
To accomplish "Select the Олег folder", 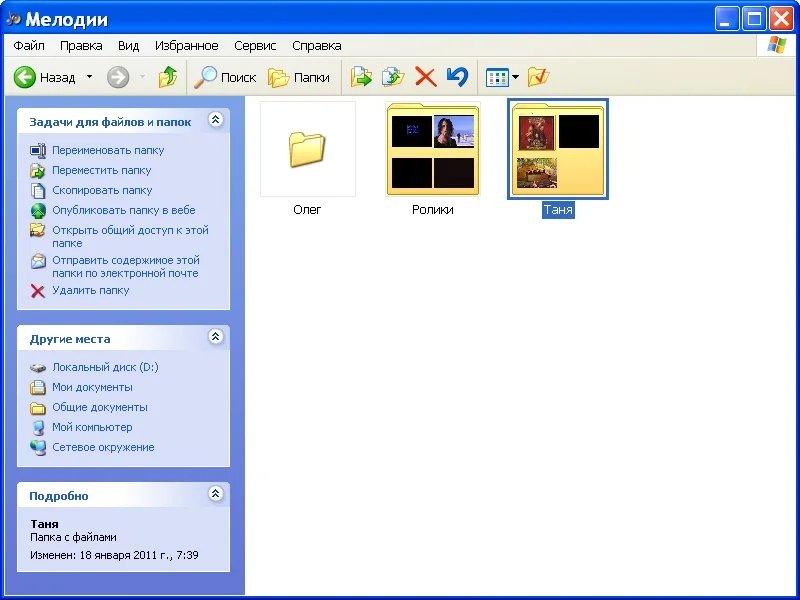I will coord(307,150).
